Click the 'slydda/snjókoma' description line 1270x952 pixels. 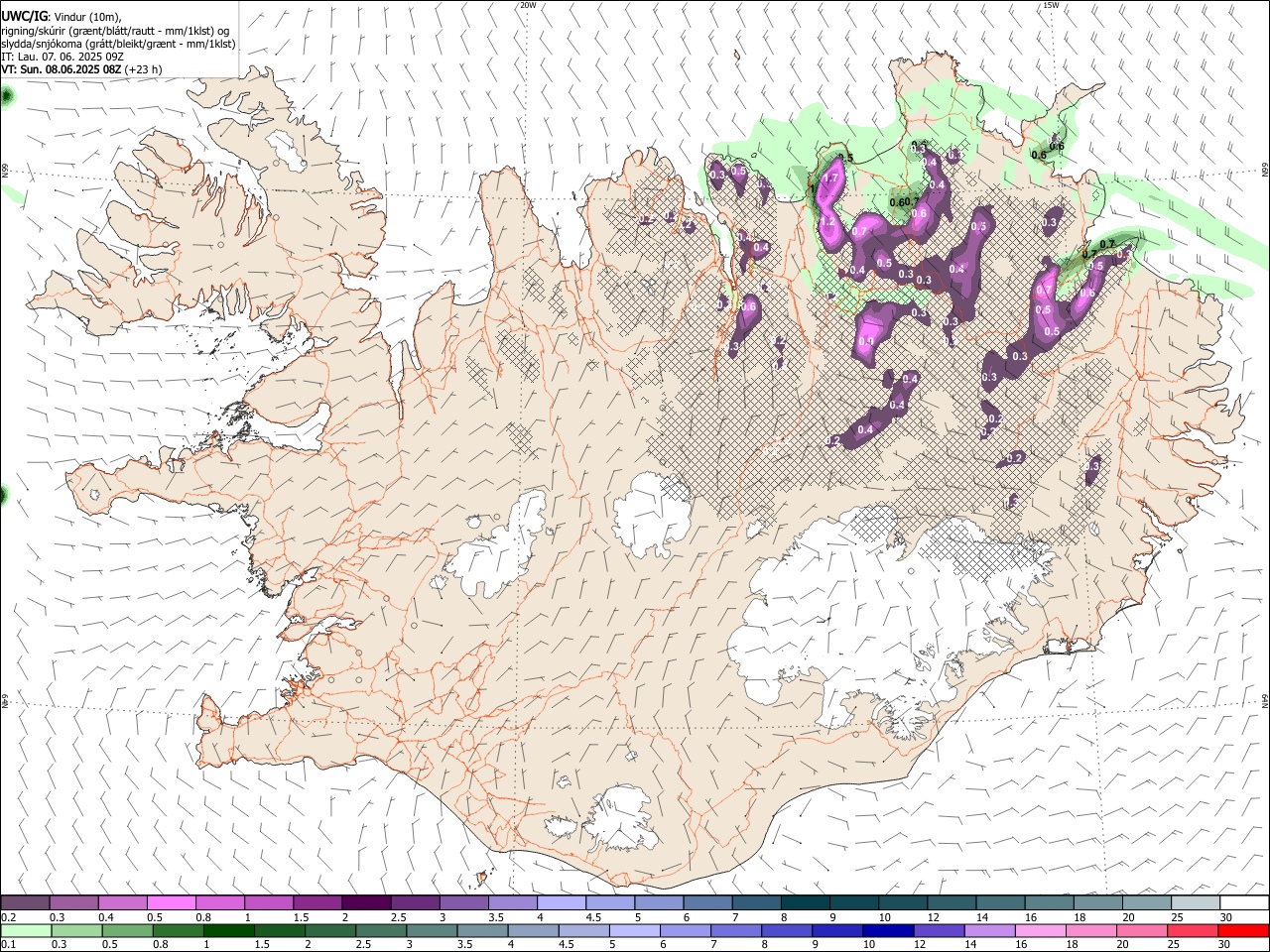pos(118,44)
